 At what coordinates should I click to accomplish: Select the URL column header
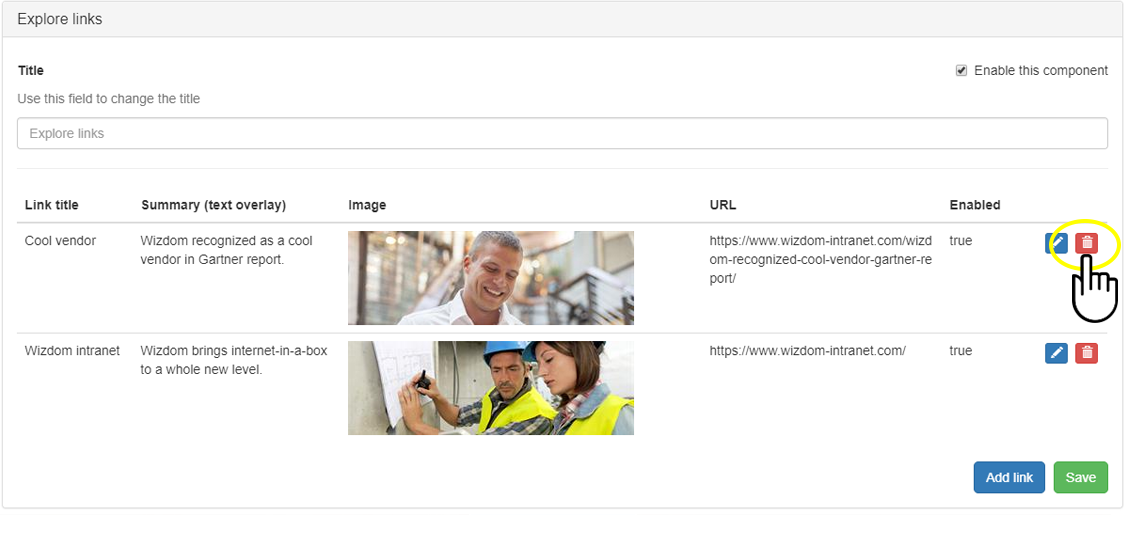(x=722, y=205)
